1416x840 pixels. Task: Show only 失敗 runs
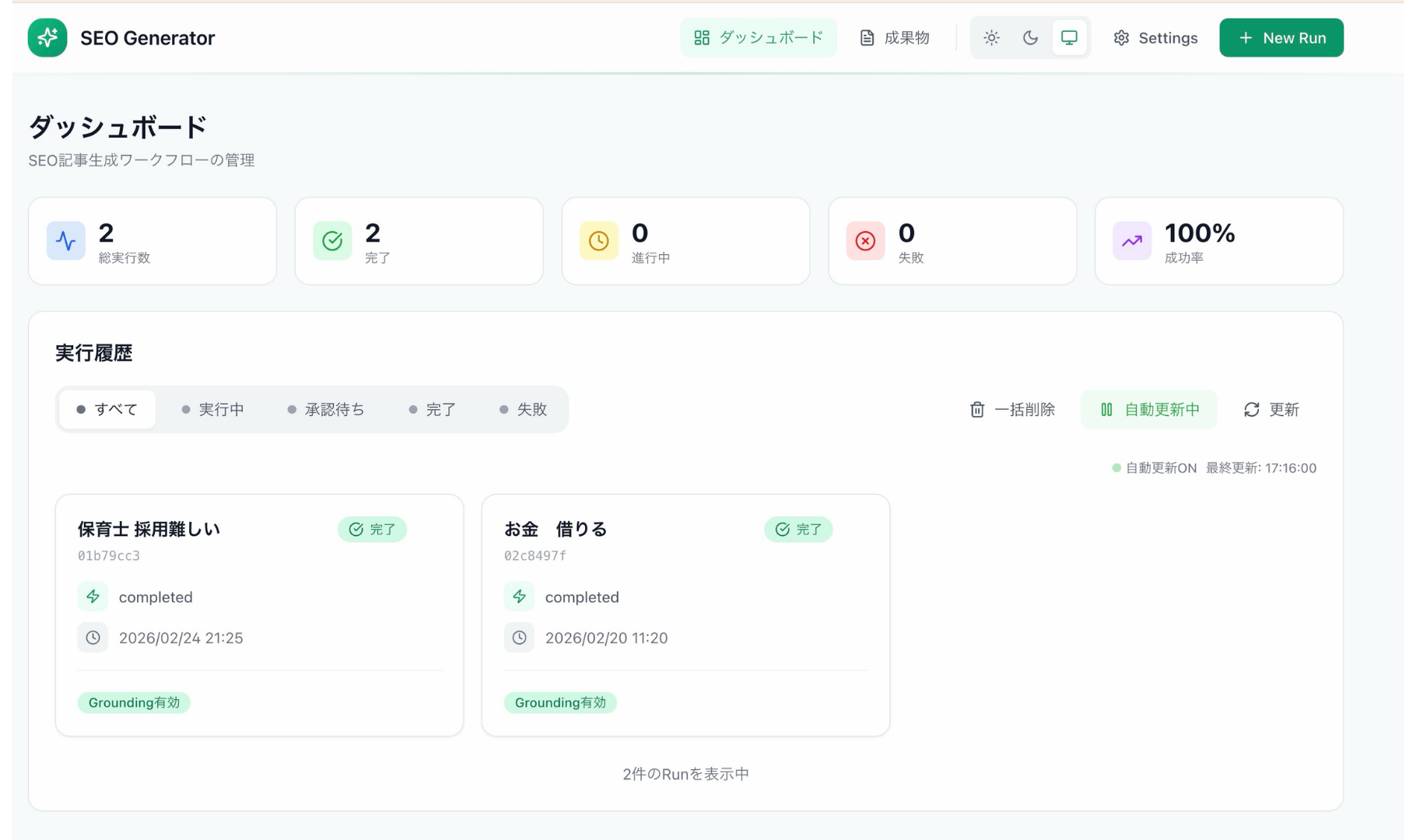524,409
